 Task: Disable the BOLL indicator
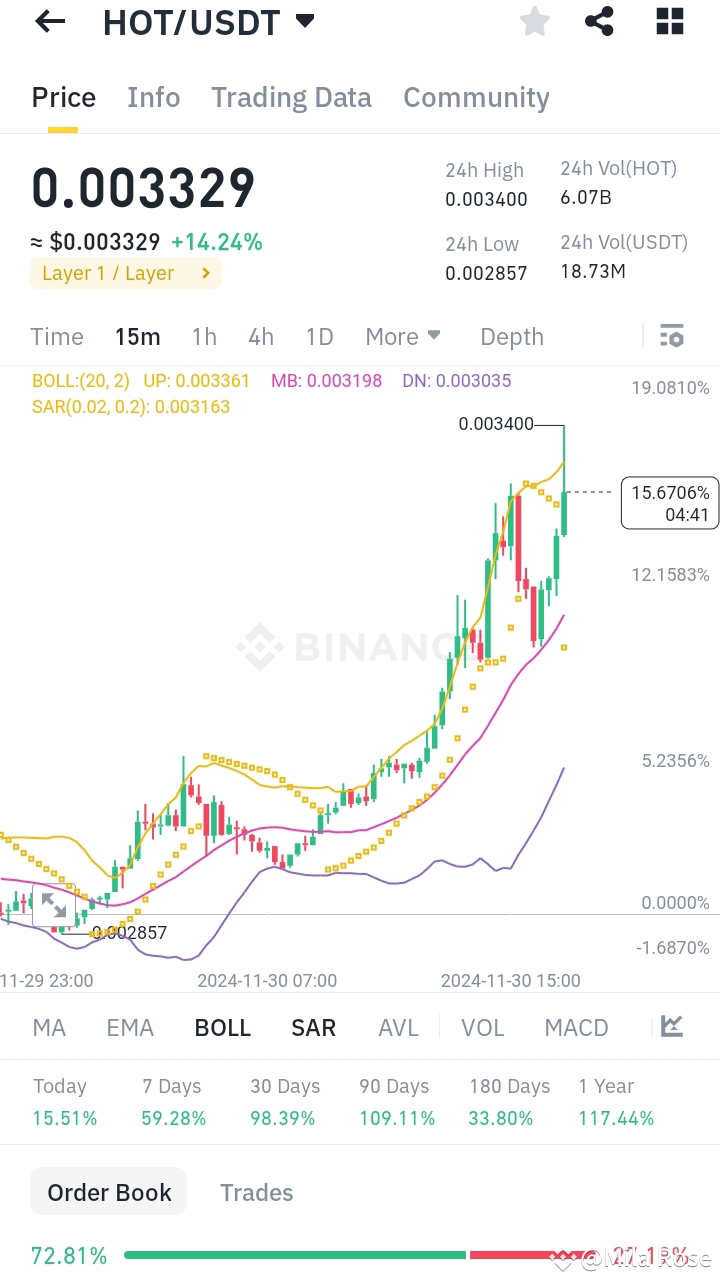pos(222,1027)
